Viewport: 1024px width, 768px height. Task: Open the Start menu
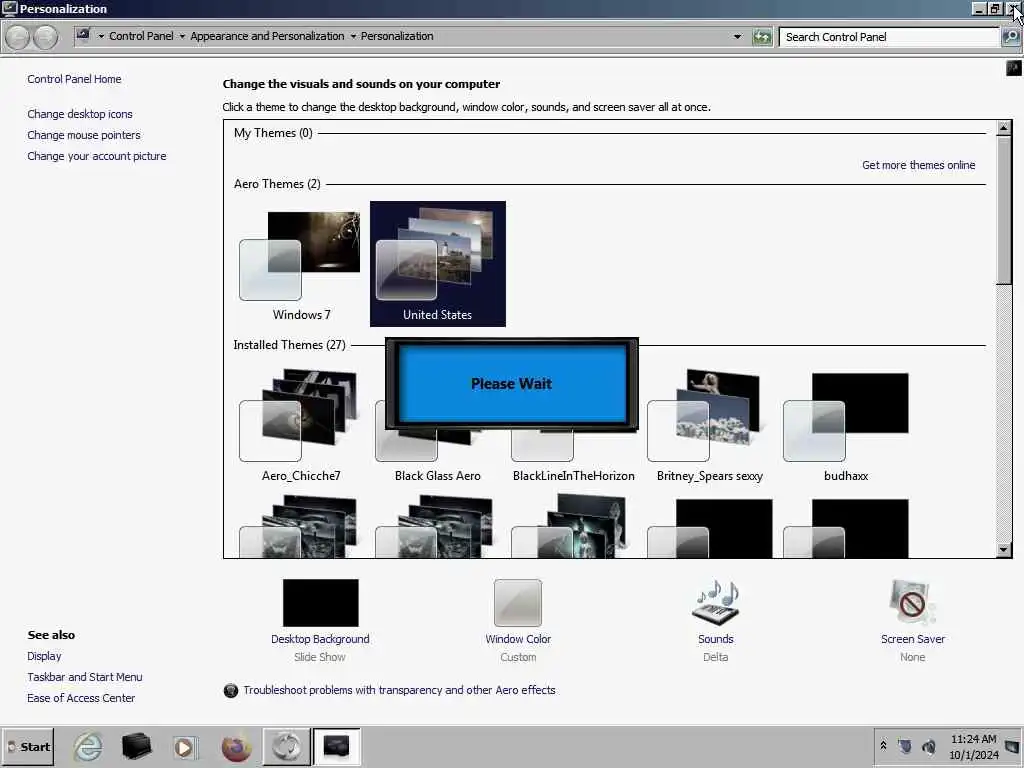click(x=28, y=746)
